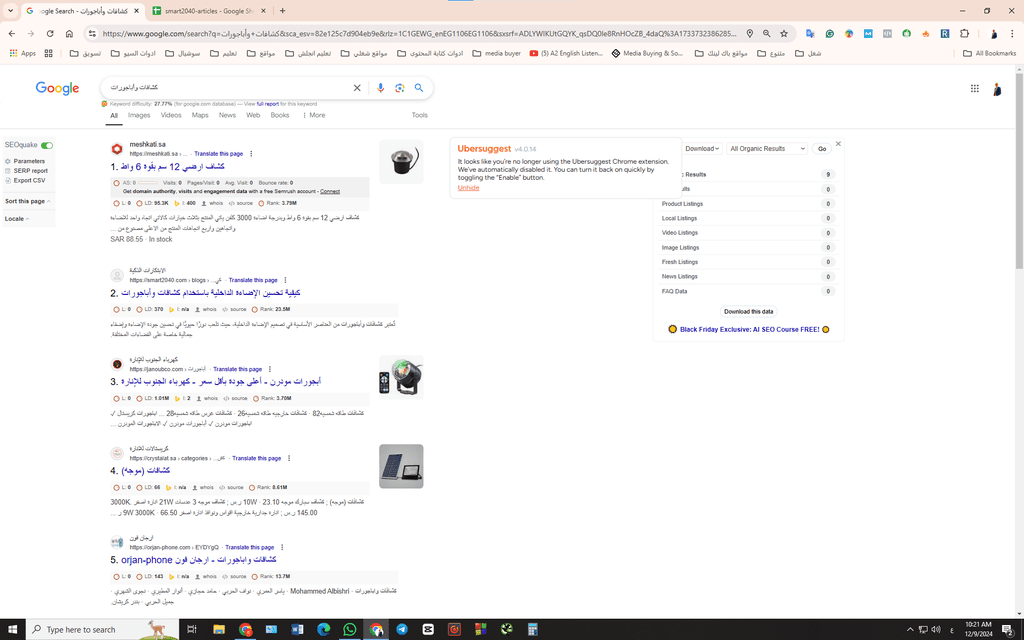Expand the Sort this page option

[x=27, y=201]
